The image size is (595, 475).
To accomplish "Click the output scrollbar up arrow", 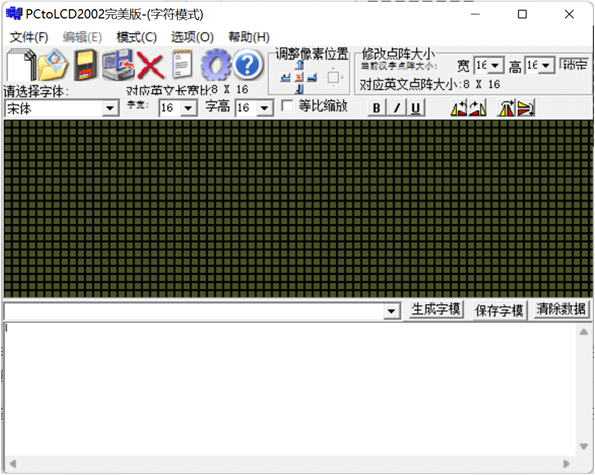I will pos(584,332).
